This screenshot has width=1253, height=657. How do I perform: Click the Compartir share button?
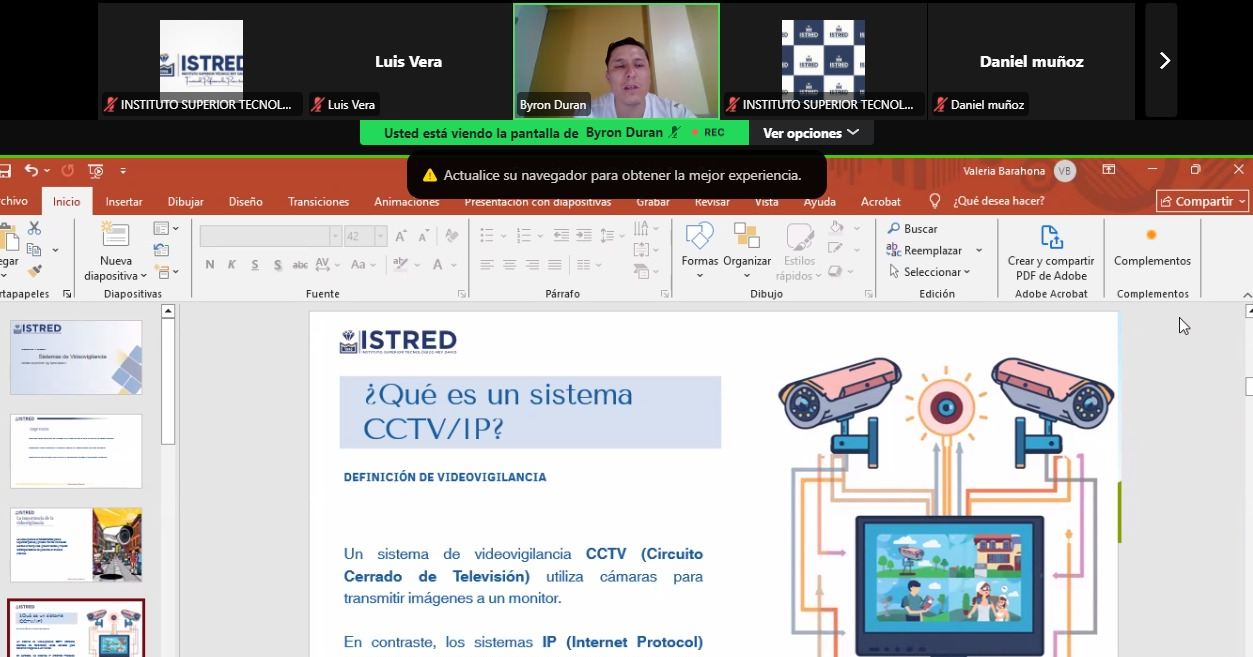coord(1203,201)
